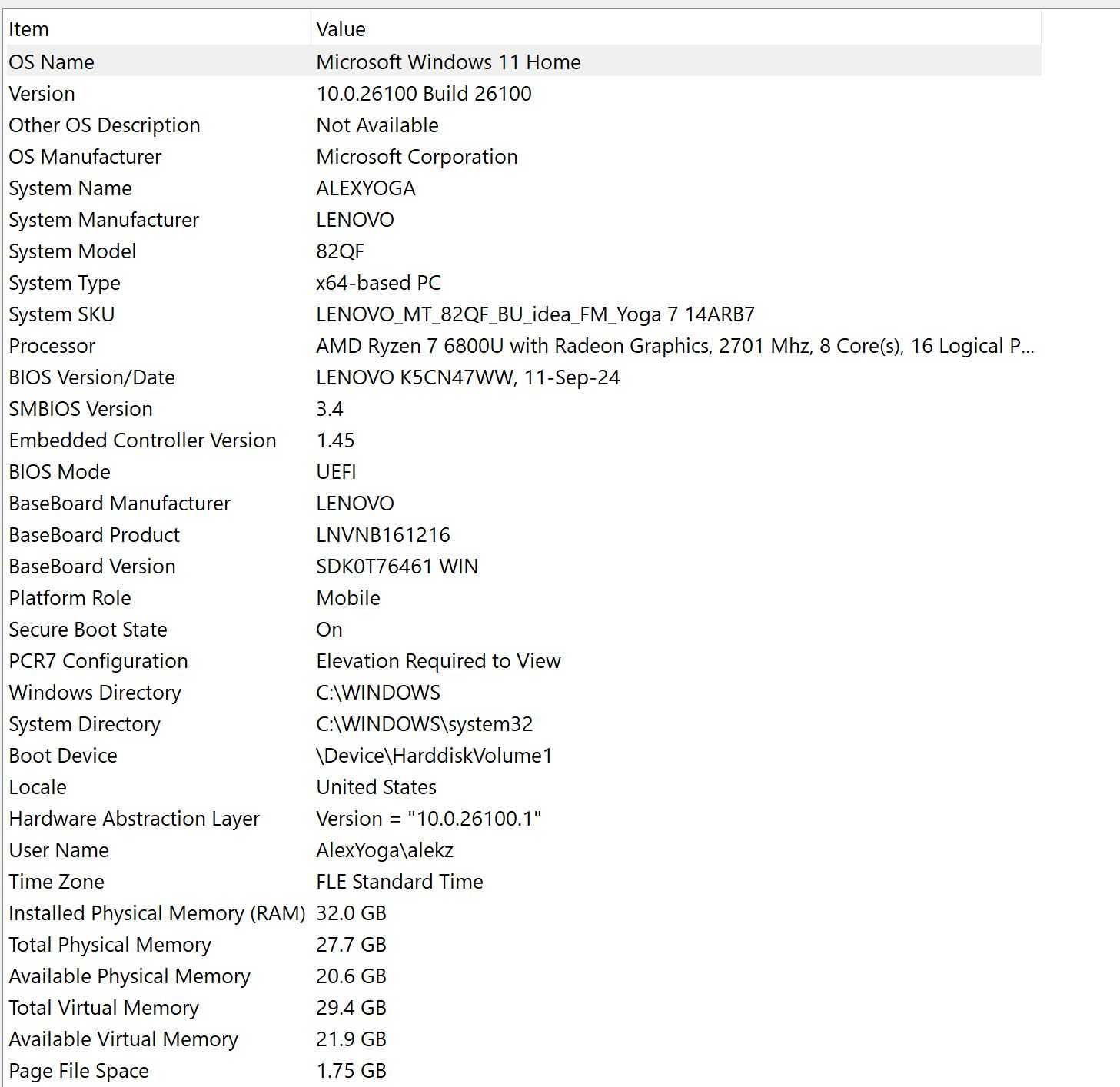
Task: Click the United States value
Action: click(376, 786)
